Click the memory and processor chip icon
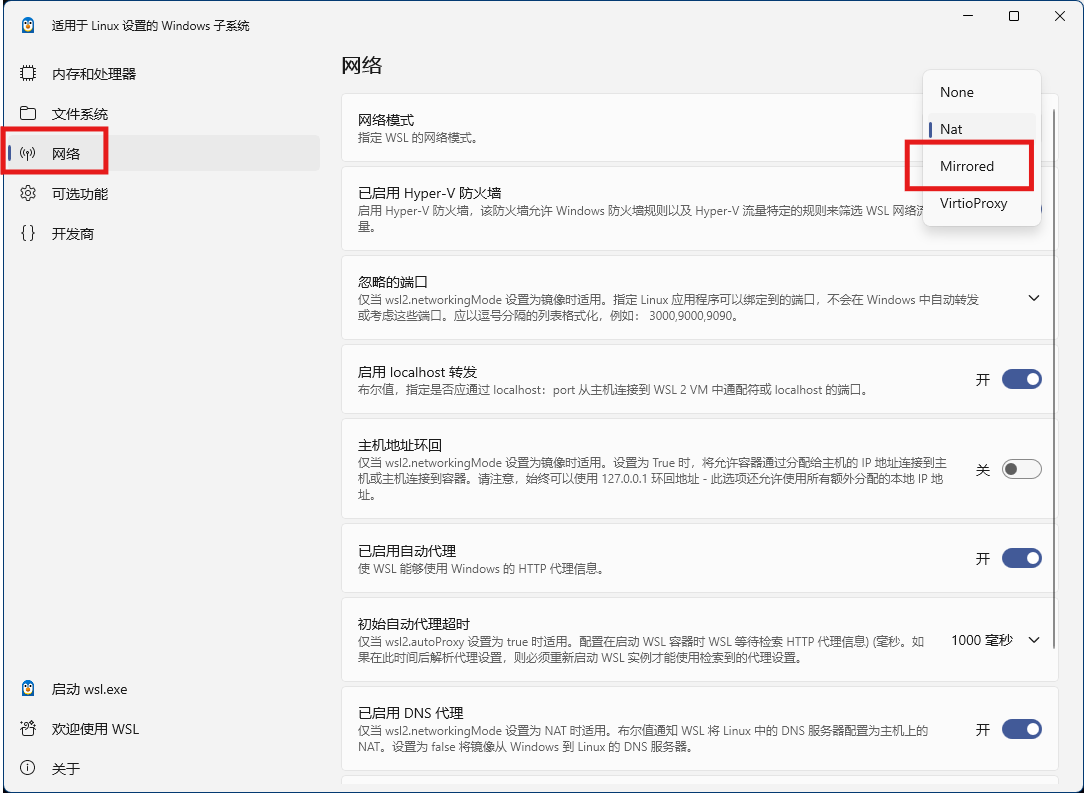This screenshot has width=1084, height=793. pyautogui.click(x=28, y=73)
